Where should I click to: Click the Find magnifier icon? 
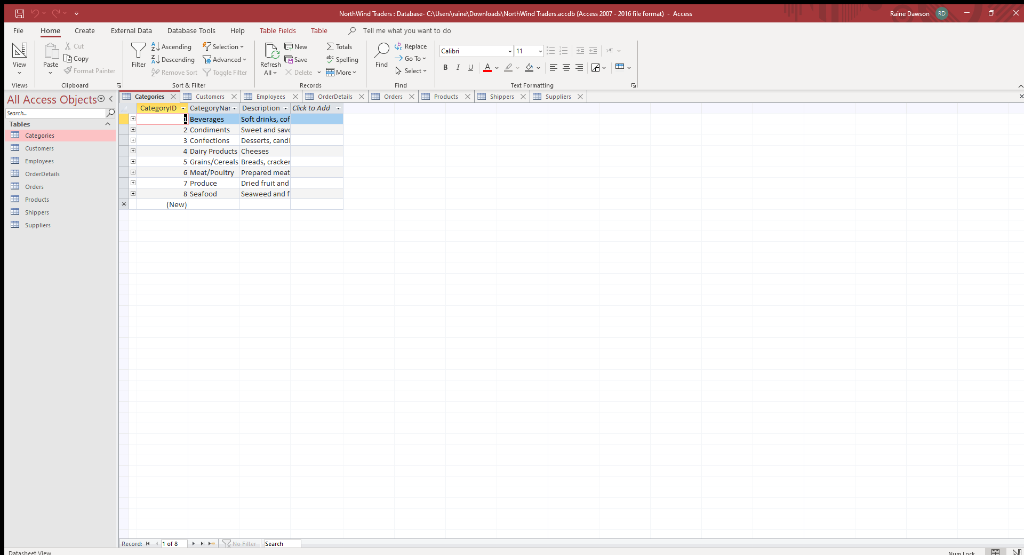click(381, 51)
